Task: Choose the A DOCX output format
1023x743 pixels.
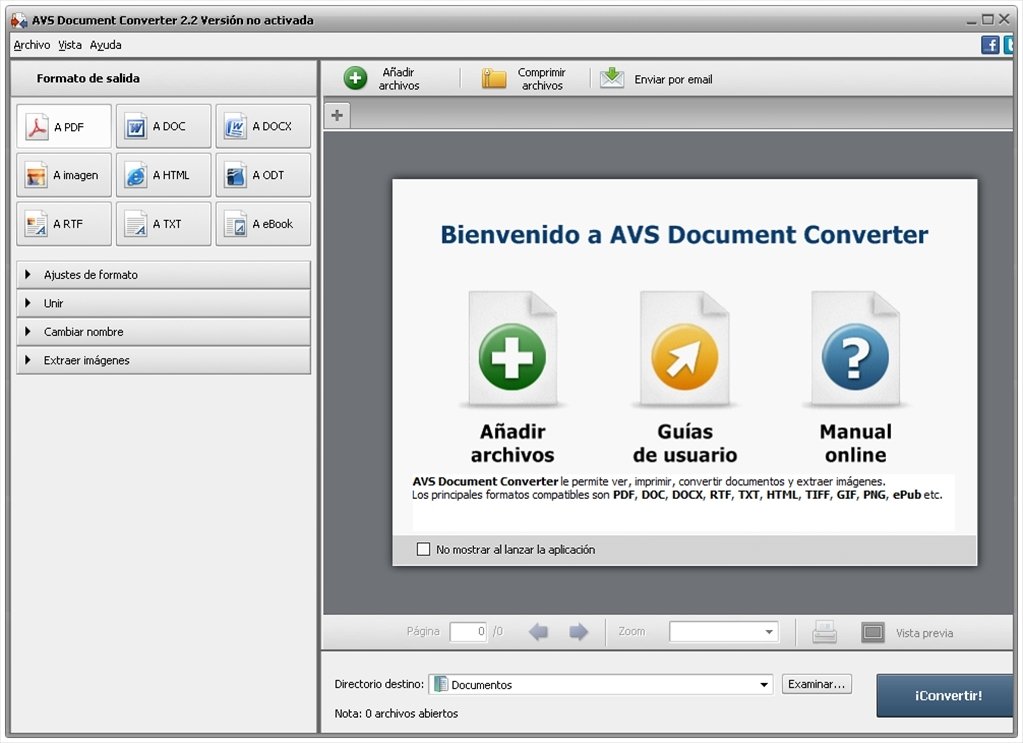Action: pos(264,127)
